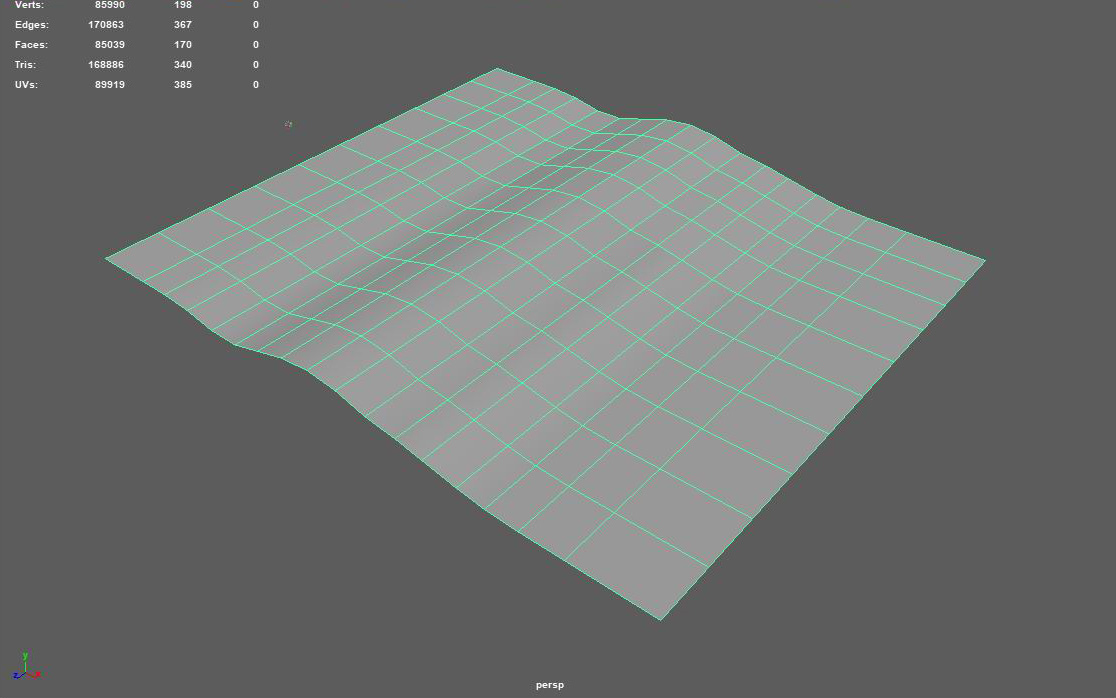Click the Verts label in the HUD

29,5
